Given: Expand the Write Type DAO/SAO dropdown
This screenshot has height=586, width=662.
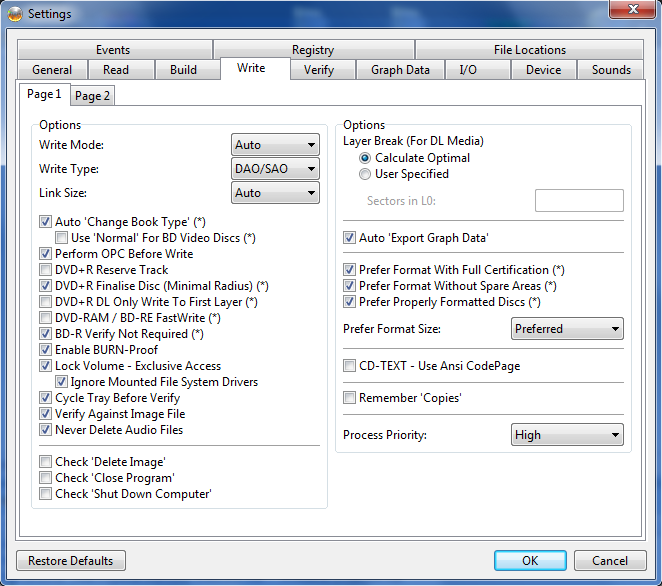Looking at the screenshot, I should [x=275, y=169].
